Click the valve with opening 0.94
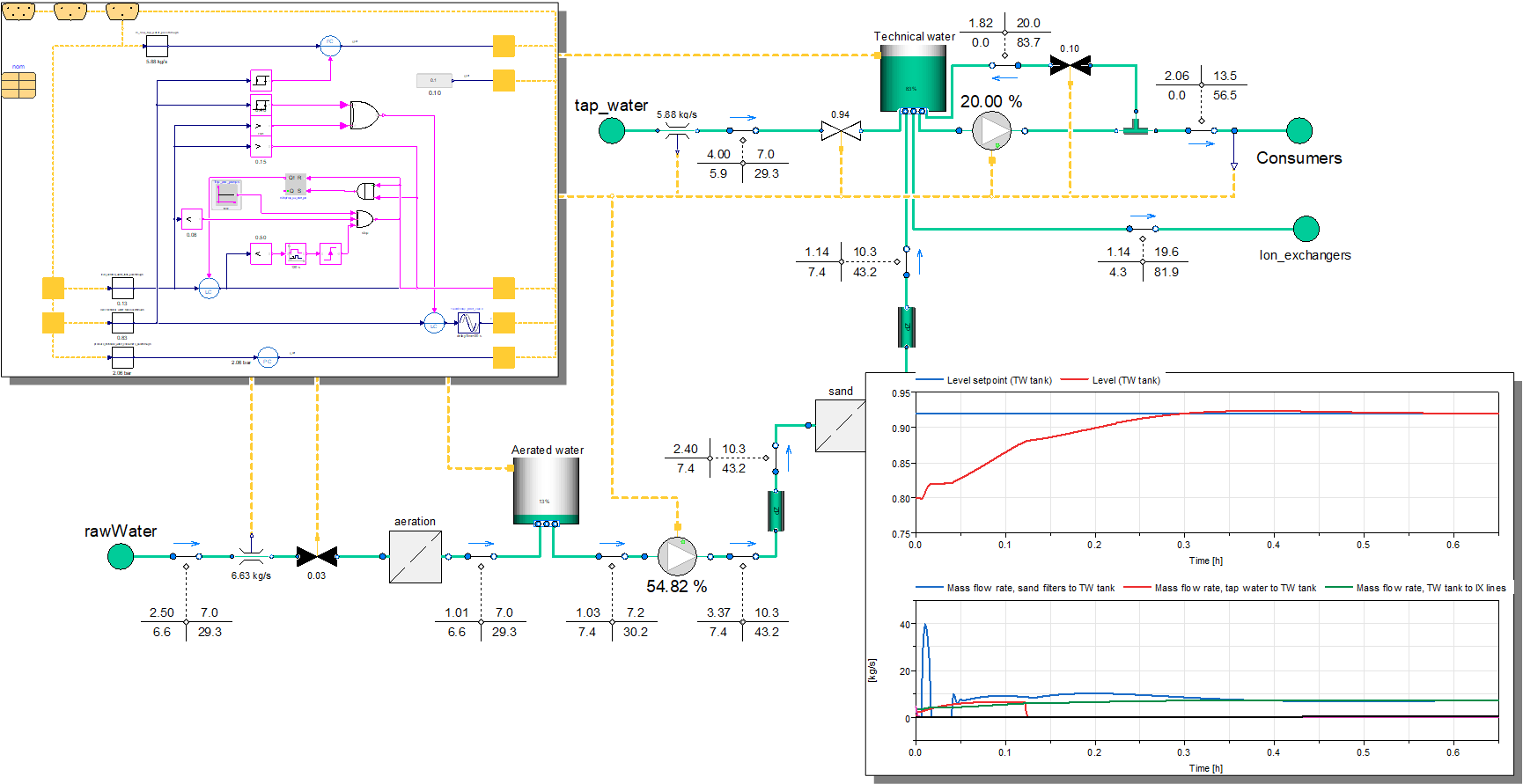 coord(841,131)
